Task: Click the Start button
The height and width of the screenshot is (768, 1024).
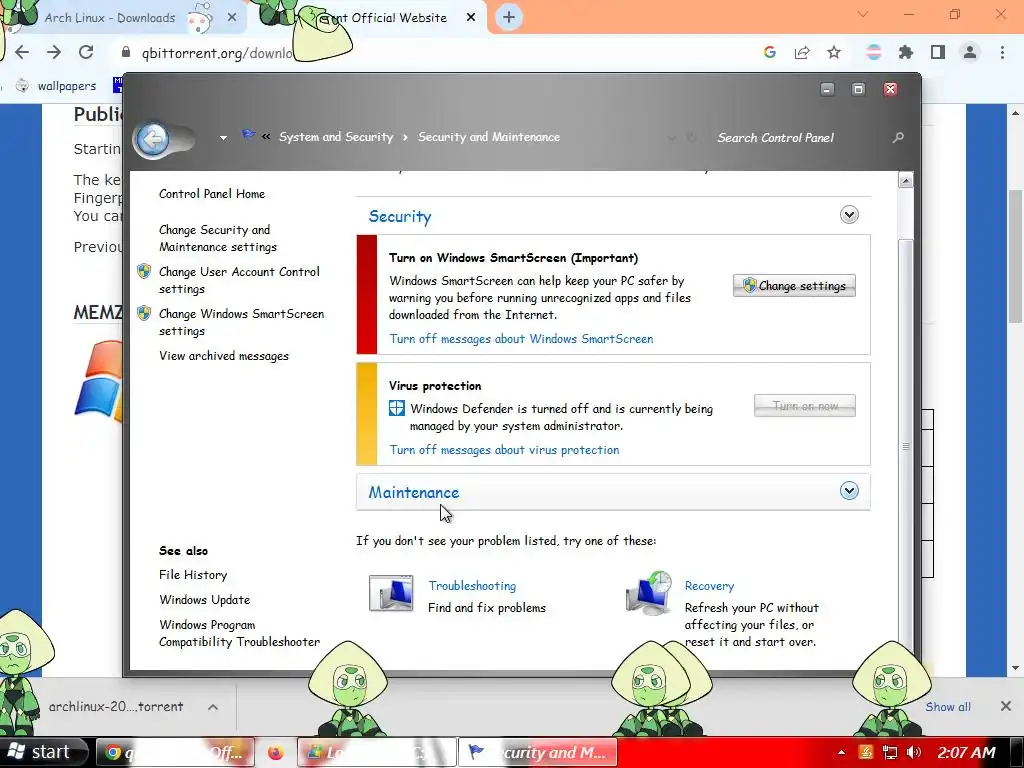Action: click(43, 752)
